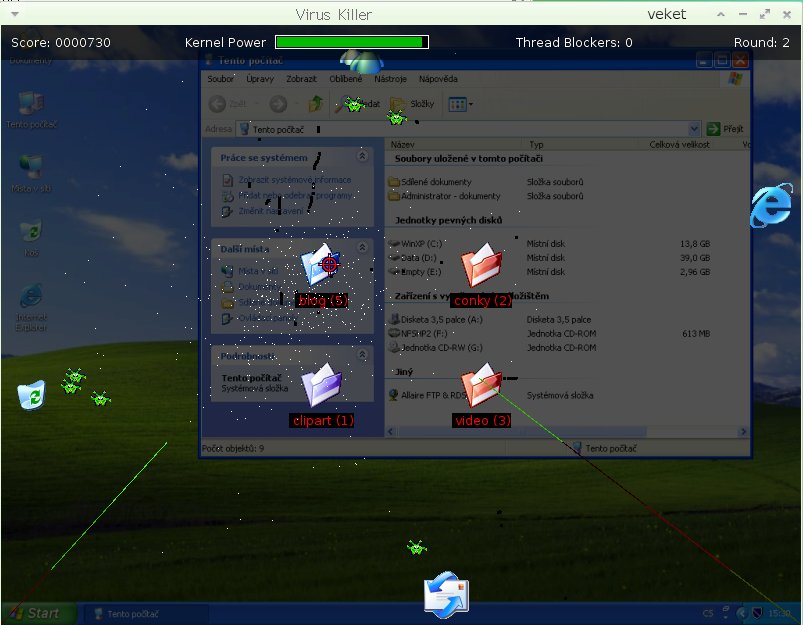Collapse the Práce se systémem panel
The image size is (803, 625).
[x=363, y=156]
